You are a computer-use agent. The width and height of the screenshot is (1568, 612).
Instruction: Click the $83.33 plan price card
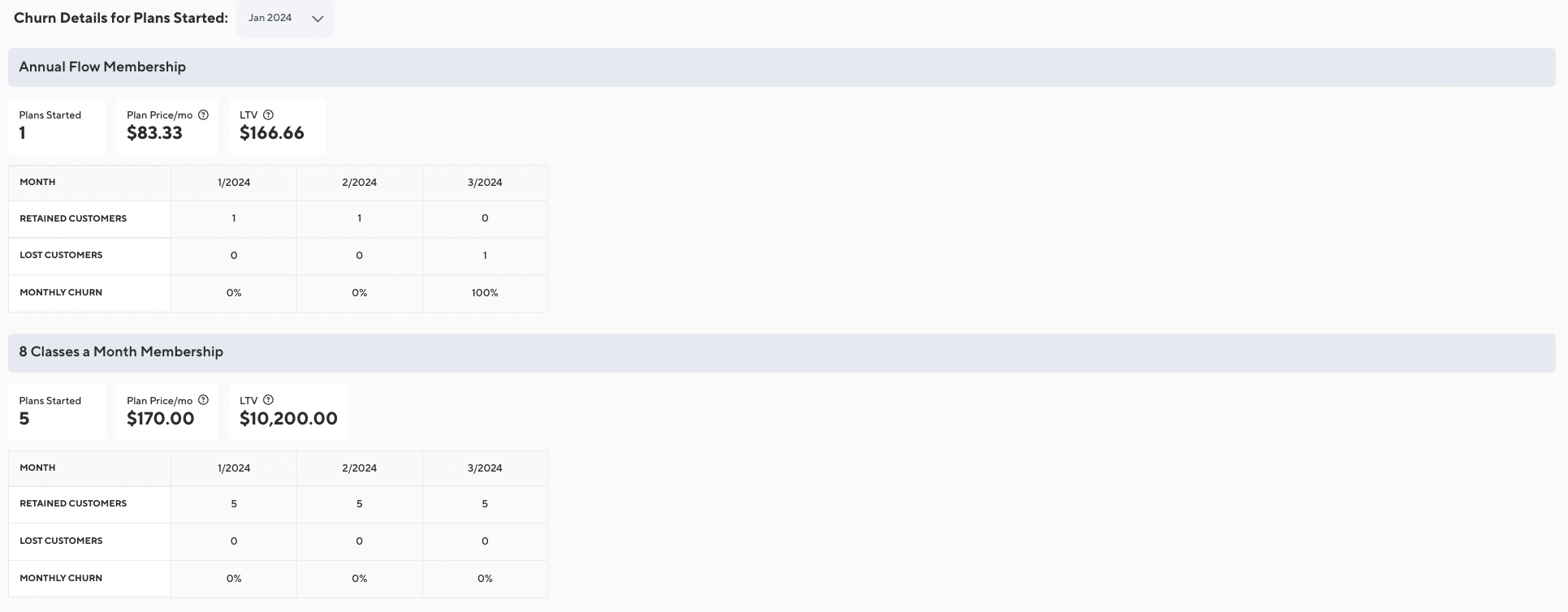point(166,127)
